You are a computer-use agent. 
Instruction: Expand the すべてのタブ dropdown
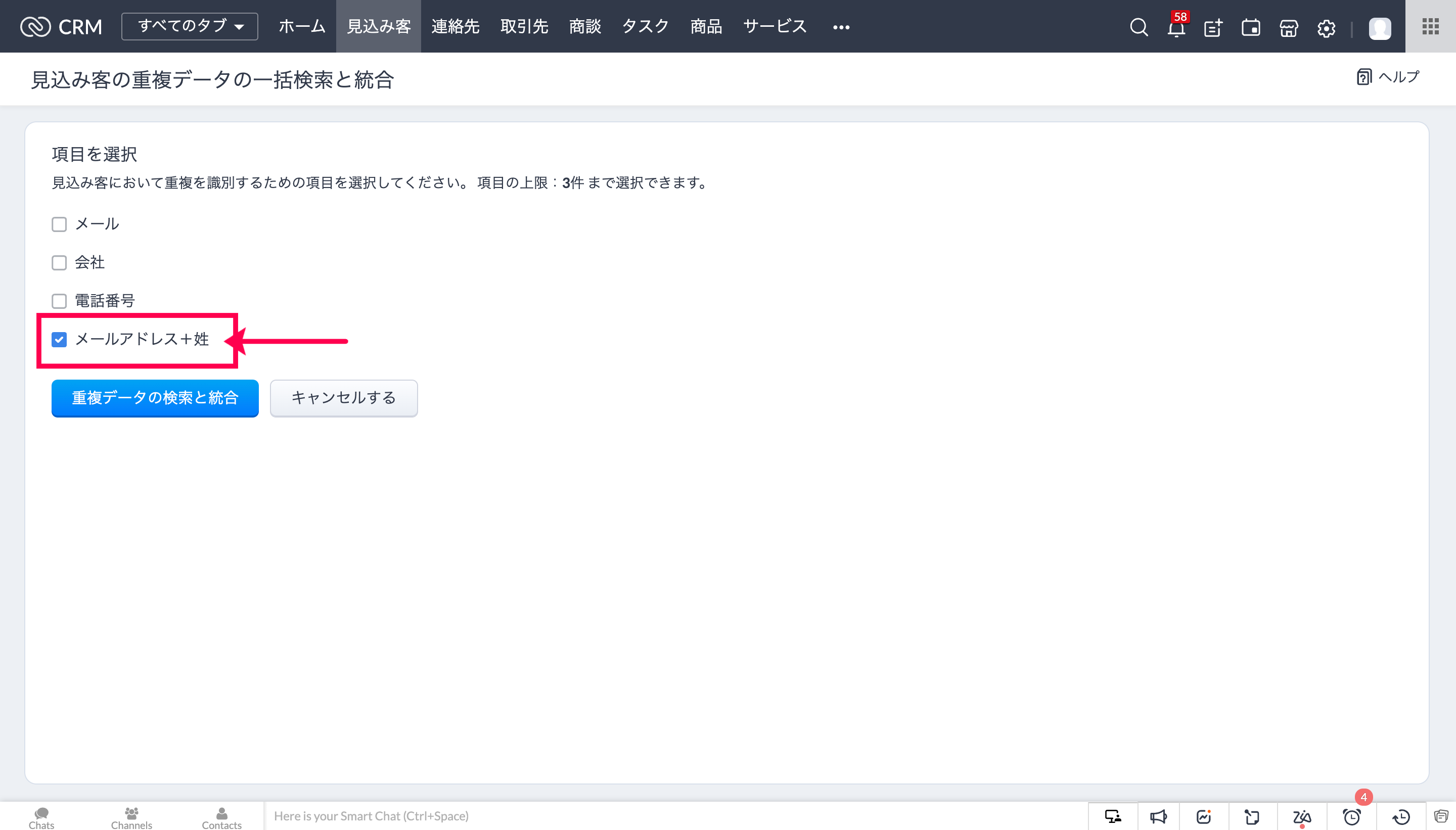coord(190,26)
